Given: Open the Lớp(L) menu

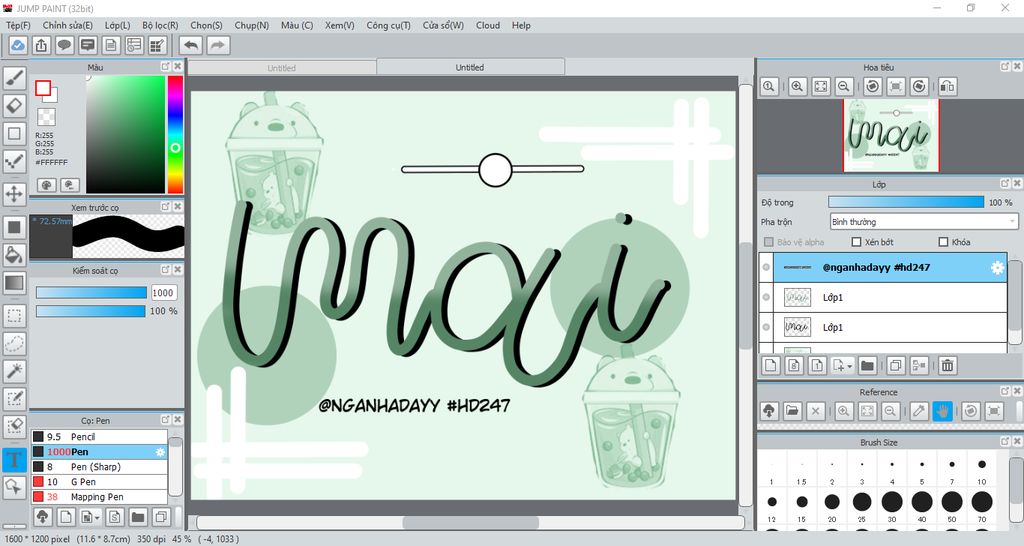Looking at the screenshot, I should (118, 25).
